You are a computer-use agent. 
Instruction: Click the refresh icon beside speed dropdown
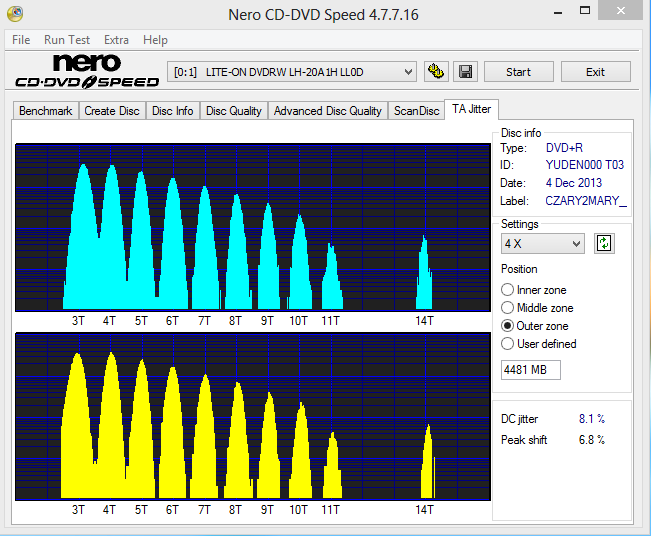click(604, 243)
